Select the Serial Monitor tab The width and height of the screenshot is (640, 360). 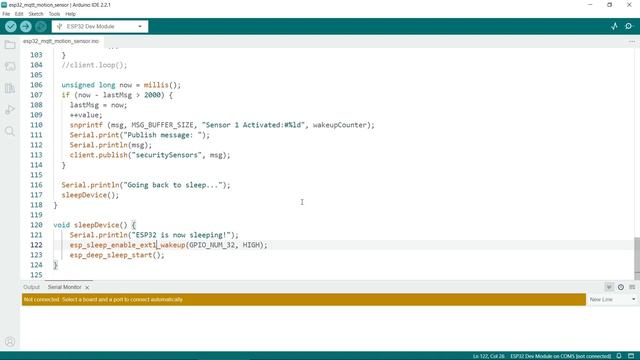pyautogui.click(x=64, y=287)
